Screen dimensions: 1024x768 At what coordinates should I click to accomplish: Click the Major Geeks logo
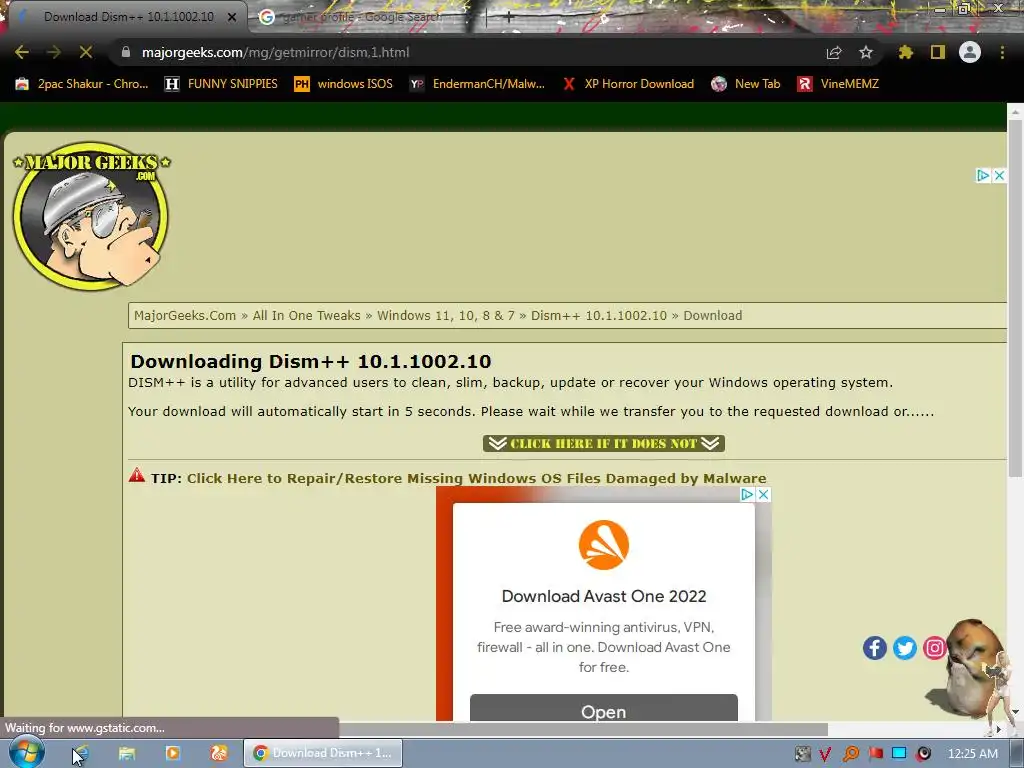pyautogui.click(x=91, y=216)
